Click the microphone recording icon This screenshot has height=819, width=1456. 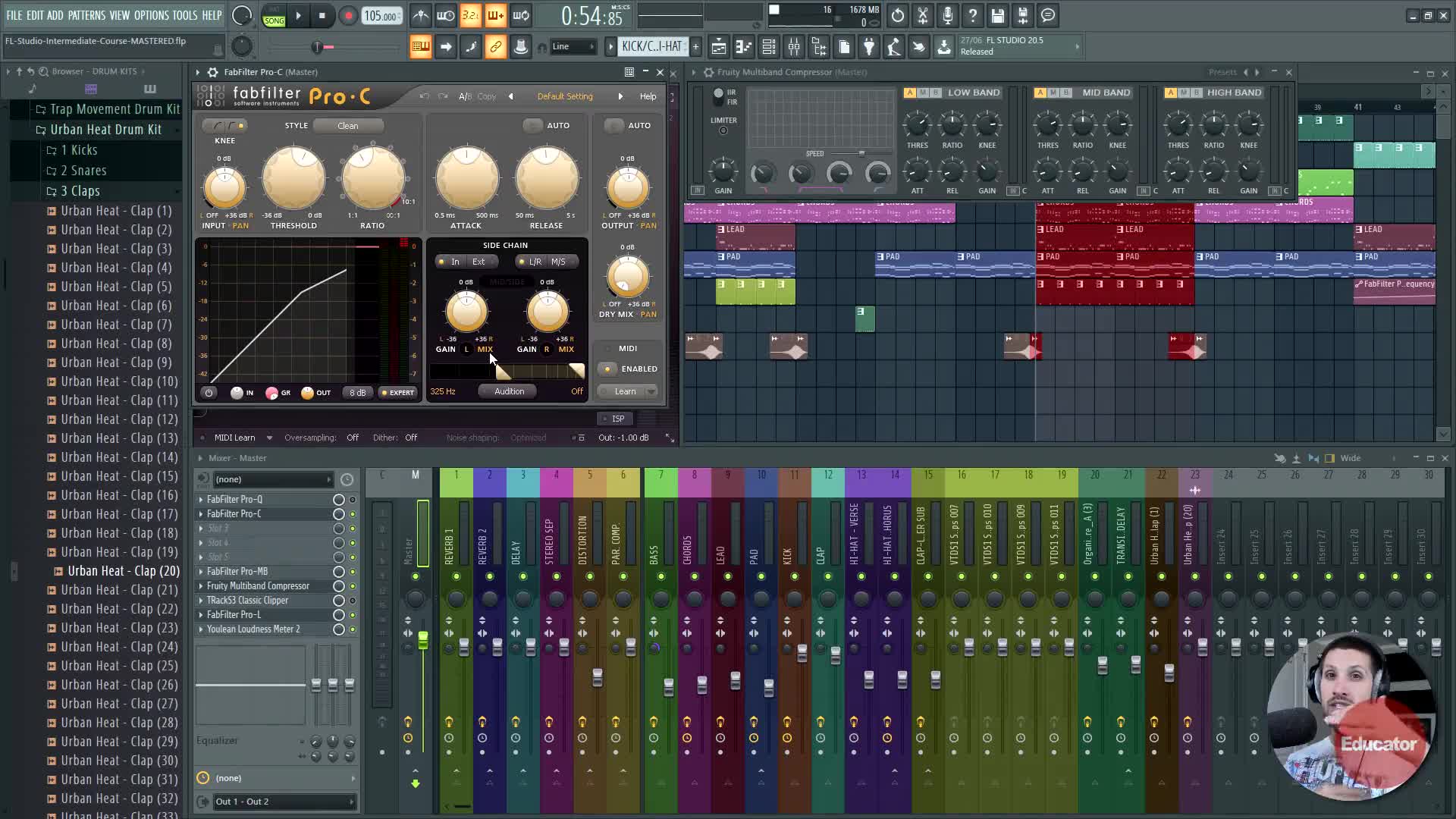tap(947, 15)
